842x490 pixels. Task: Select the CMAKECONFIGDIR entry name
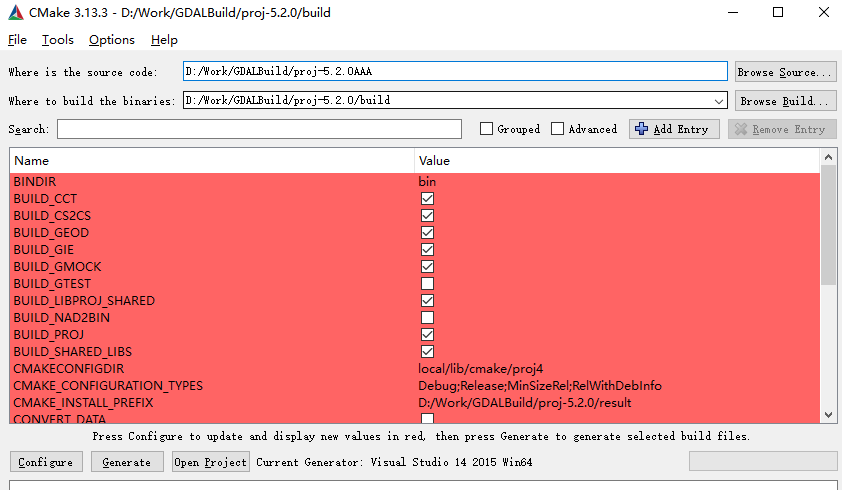[69, 369]
